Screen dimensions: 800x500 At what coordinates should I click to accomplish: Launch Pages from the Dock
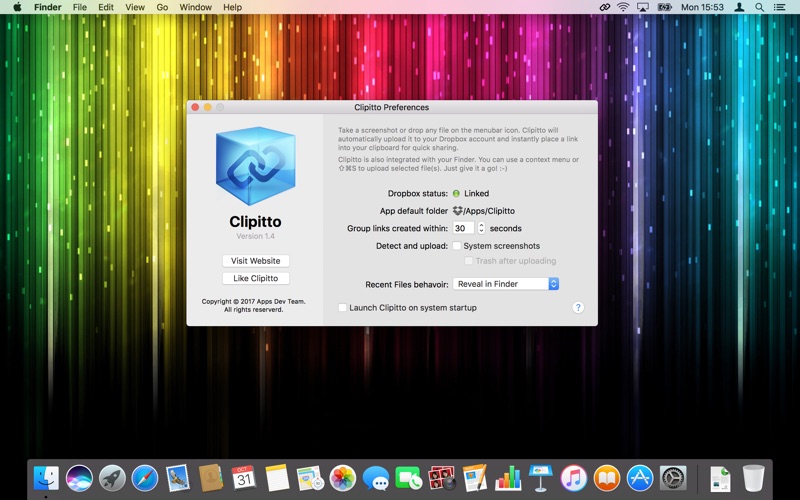pos(475,478)
